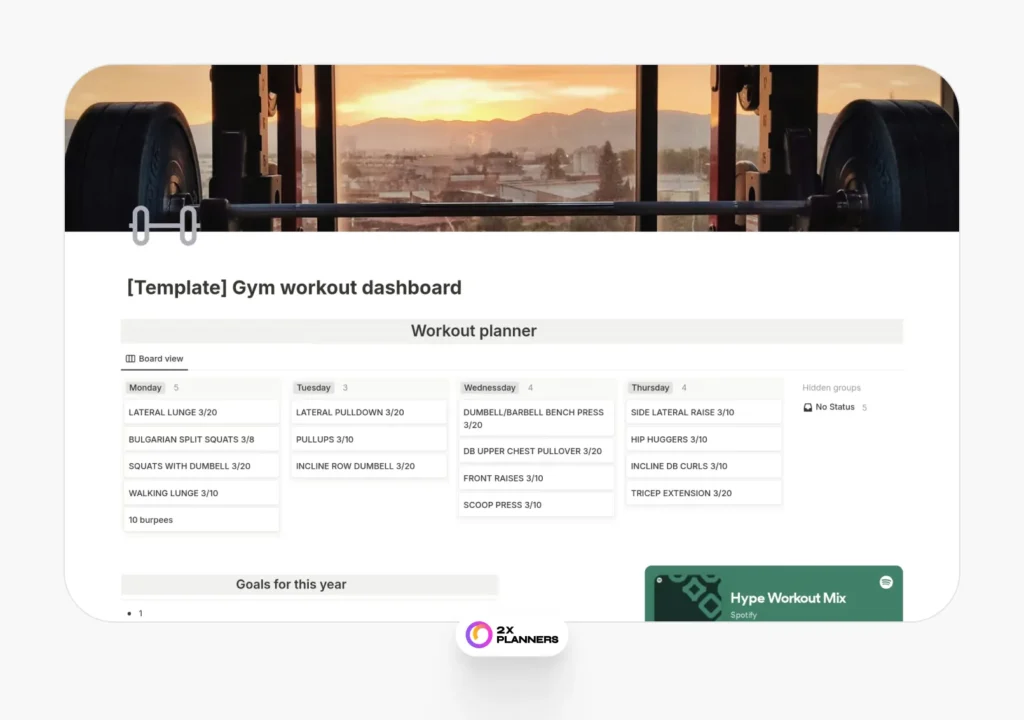1024x720 pixels.
Task: Select the Tuesday column header
Action: click(313, 388)
